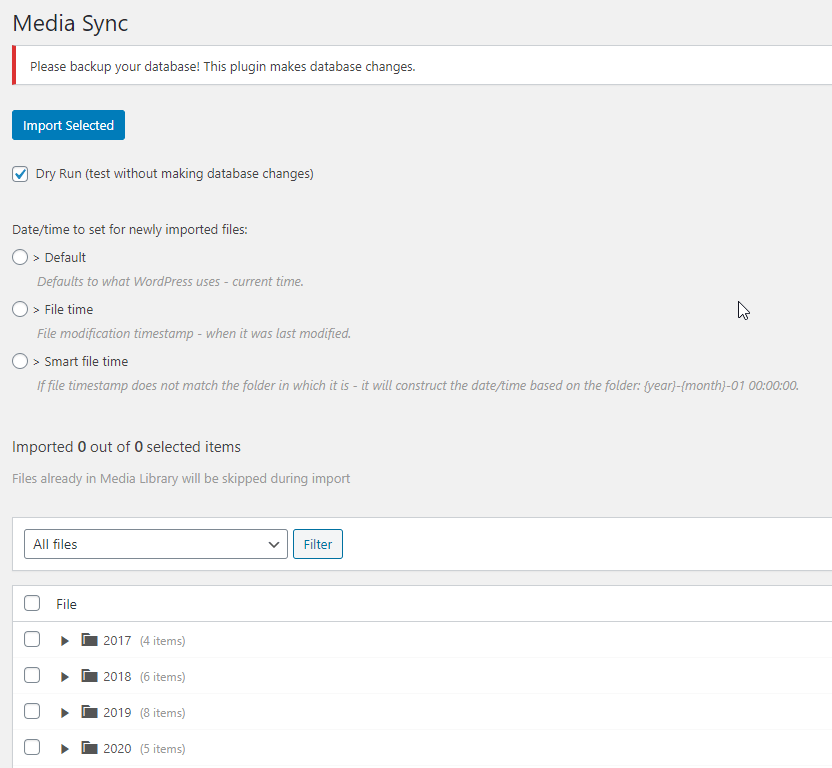Viewport: 832px width, 768px height.
Task: Click the 2017 folder icon
Action: click(90, 640)
